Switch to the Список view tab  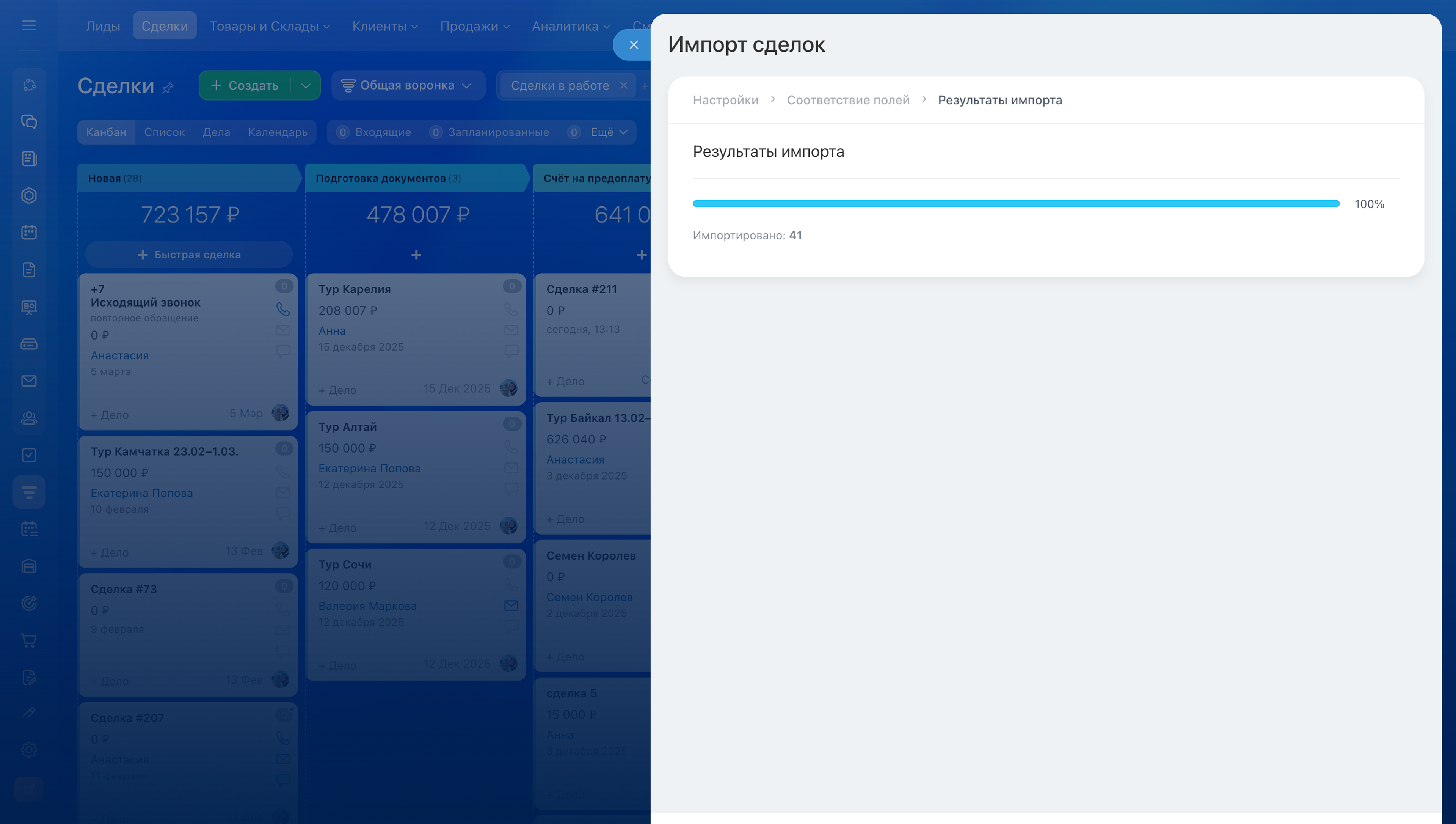click(164, 132)
